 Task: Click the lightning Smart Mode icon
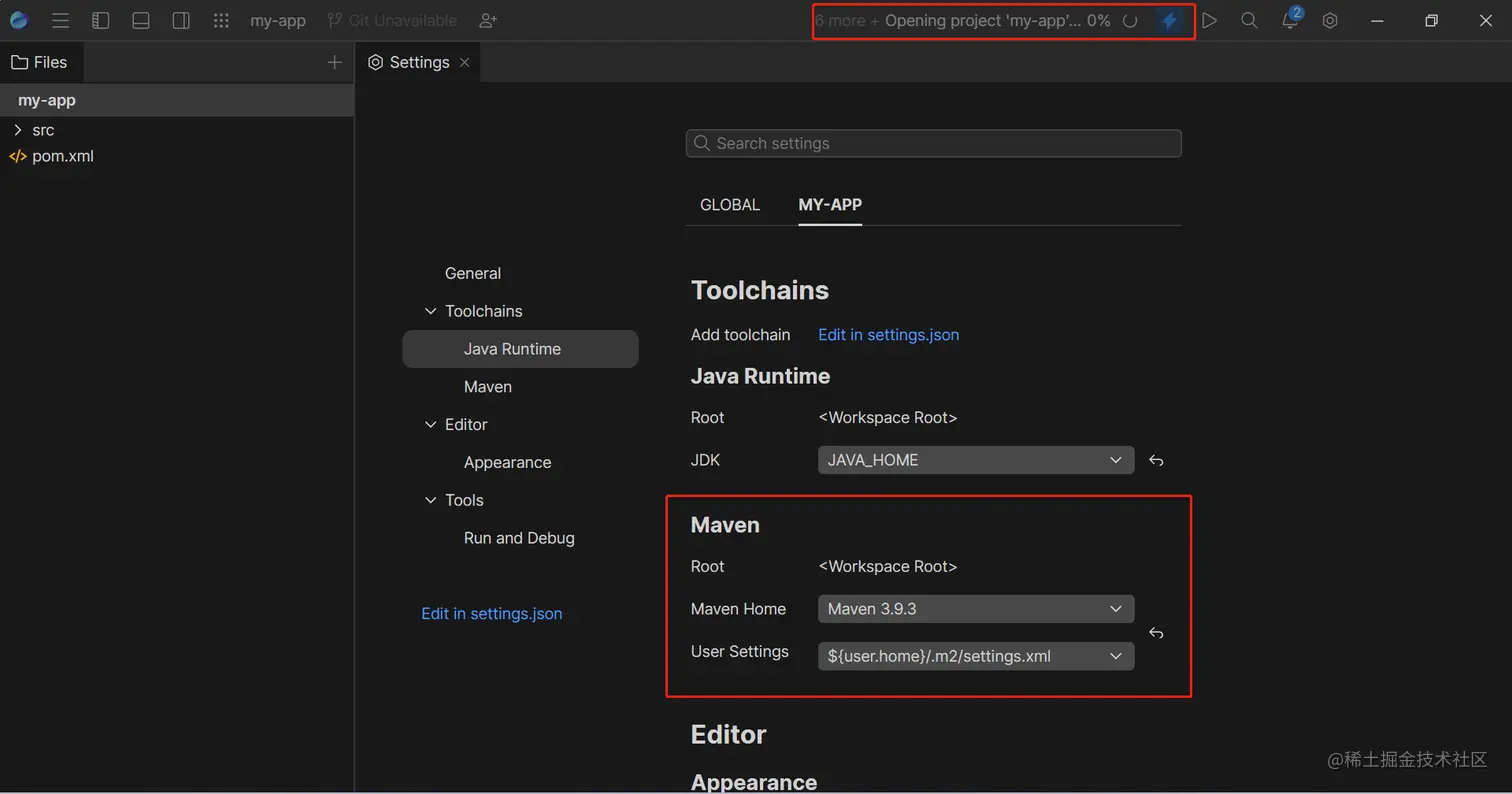point(1169,20)
